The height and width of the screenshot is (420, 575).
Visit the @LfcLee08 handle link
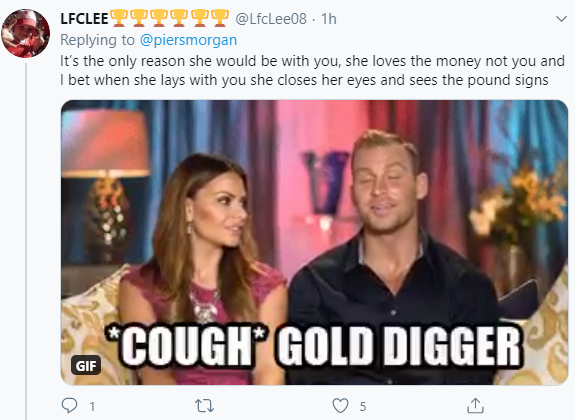point(271,19)
